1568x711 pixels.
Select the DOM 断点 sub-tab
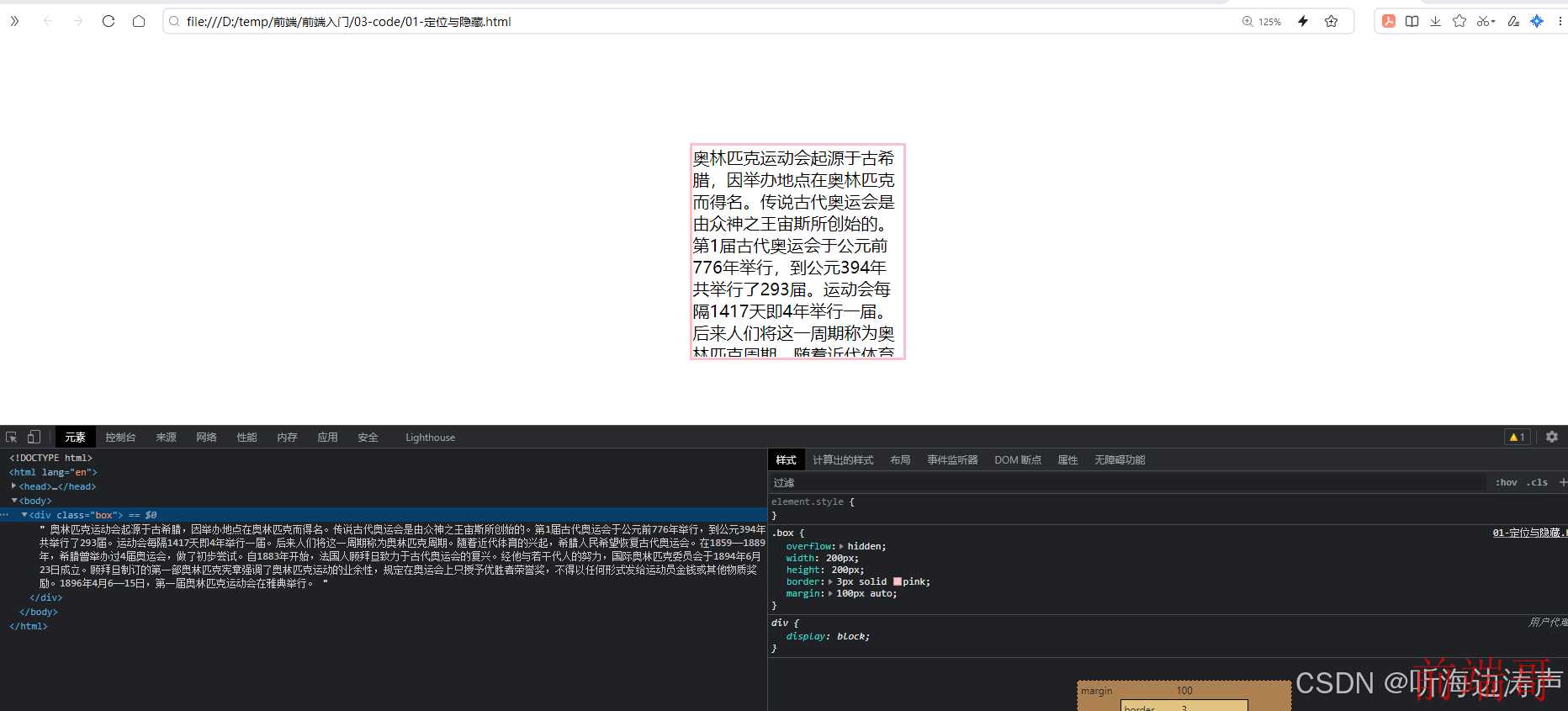coord(1018,460)
